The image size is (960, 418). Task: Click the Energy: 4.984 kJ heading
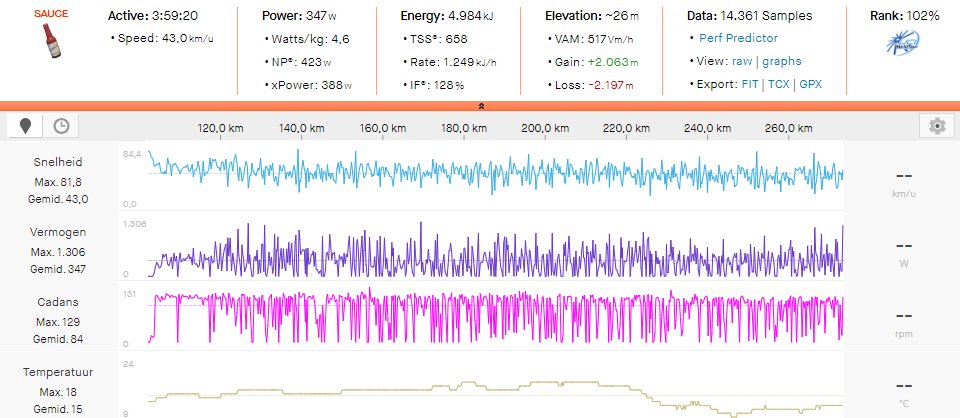(x=447, y=16)
